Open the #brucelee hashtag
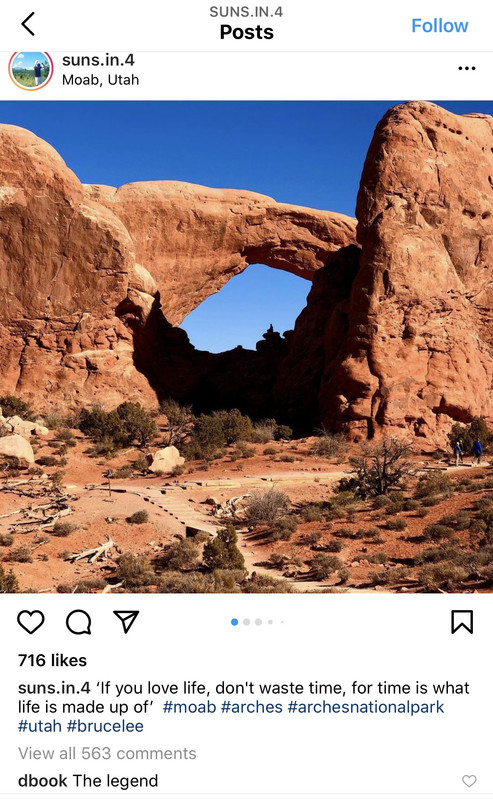 (x=105, y=726)
